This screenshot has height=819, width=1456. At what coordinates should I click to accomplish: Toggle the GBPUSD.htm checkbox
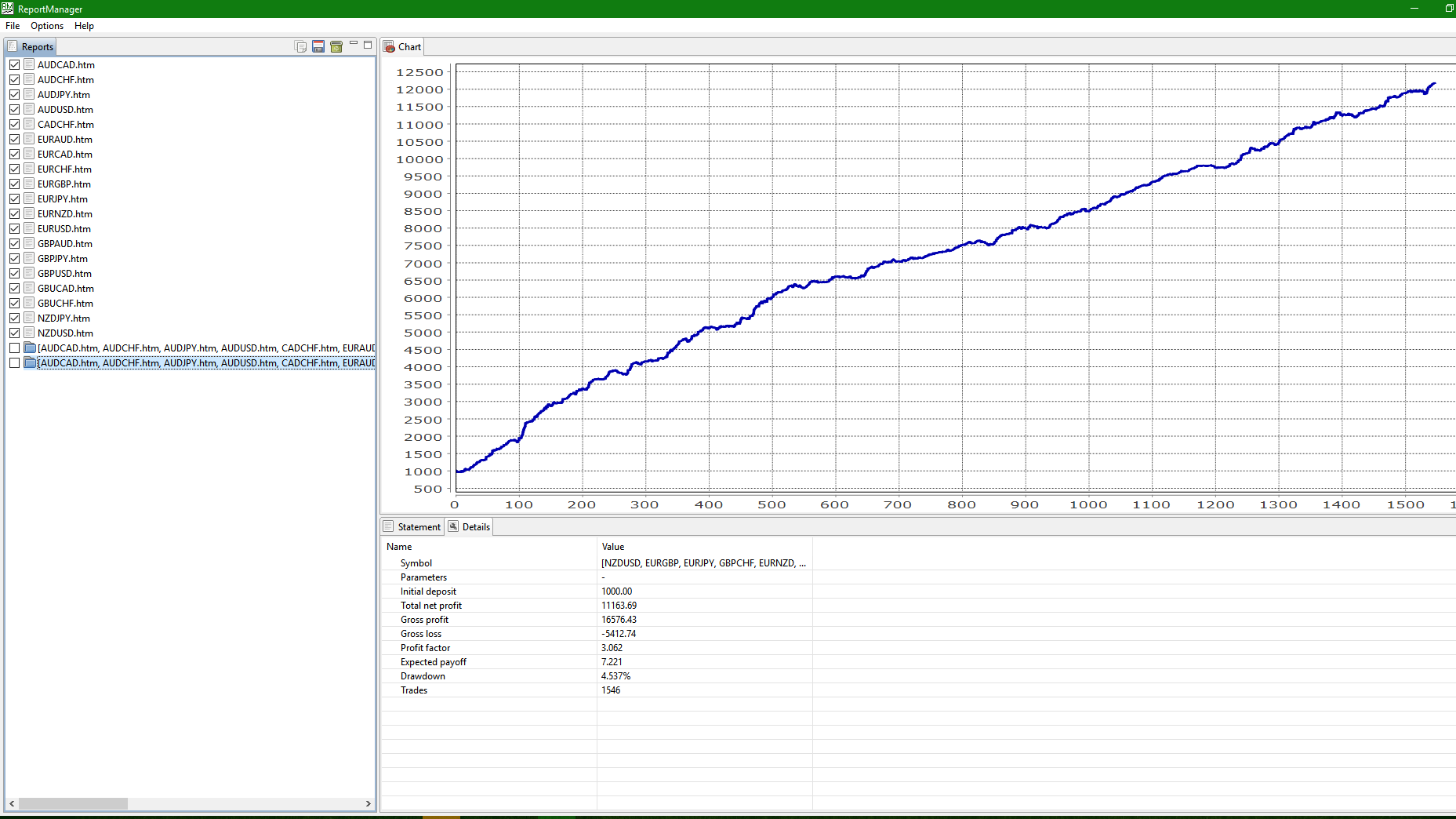click(x=15, y=274)
